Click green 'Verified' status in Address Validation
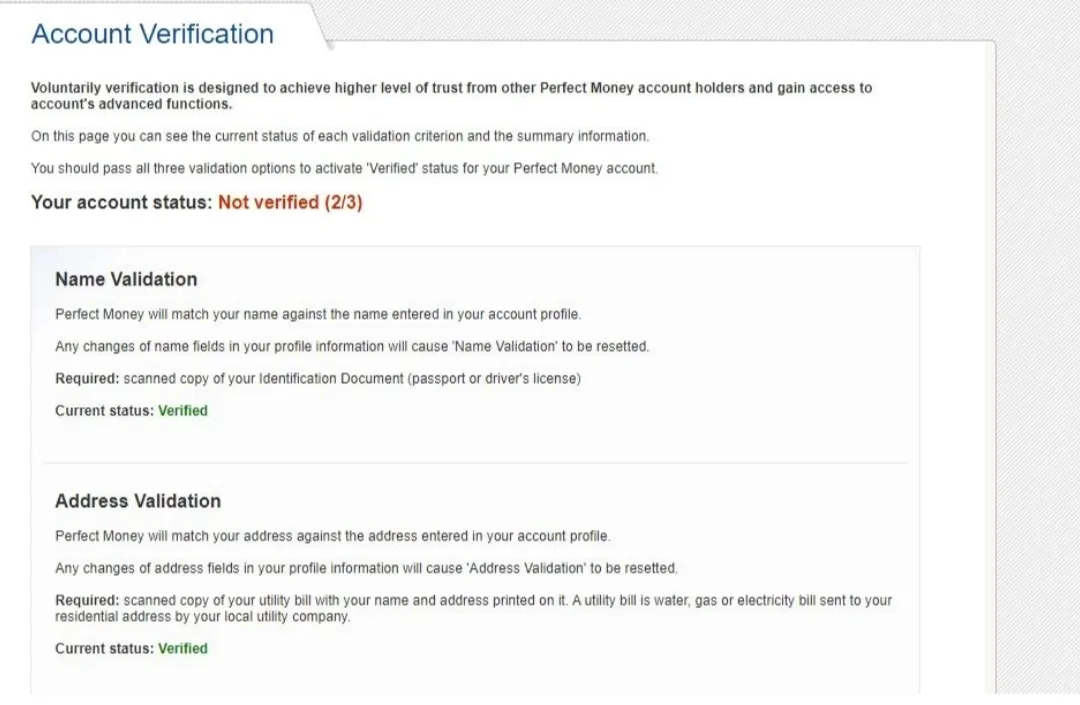Image resolution: width=1080 pixels, height=705 pixels. point(183,648)
